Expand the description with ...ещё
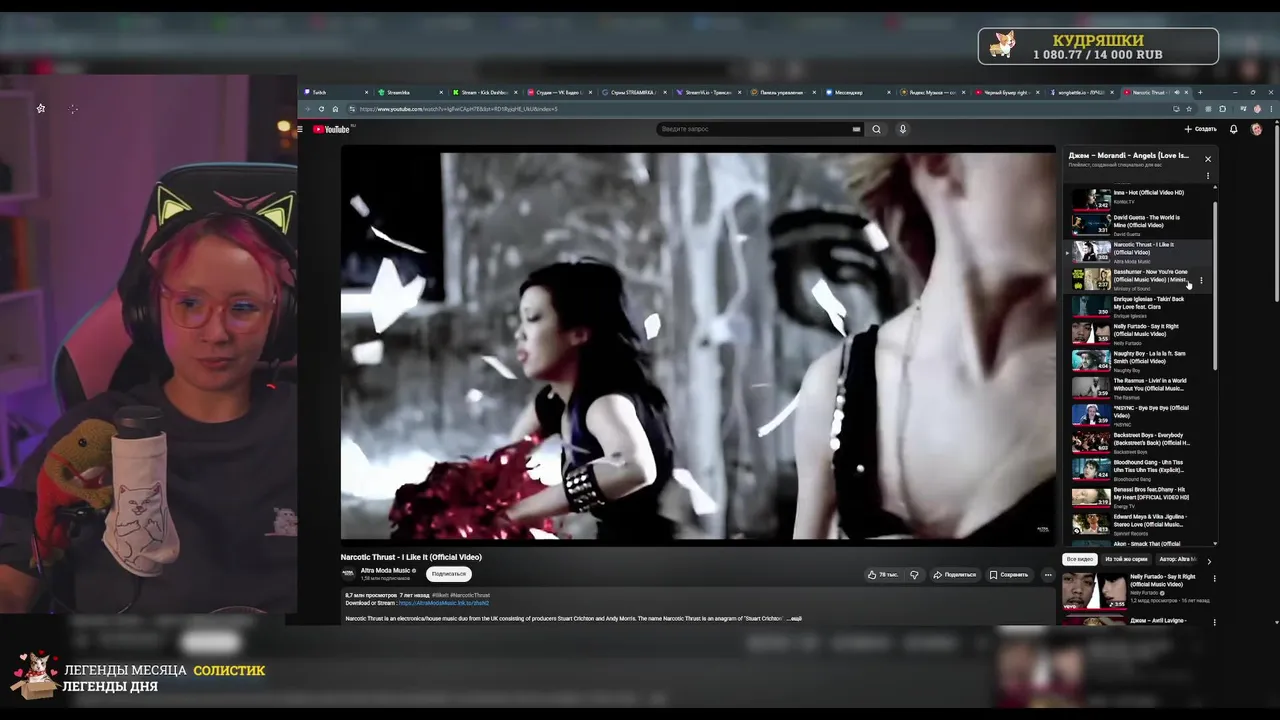The height and width of the screenshot is (720, 1280). (x=794, y=618)
